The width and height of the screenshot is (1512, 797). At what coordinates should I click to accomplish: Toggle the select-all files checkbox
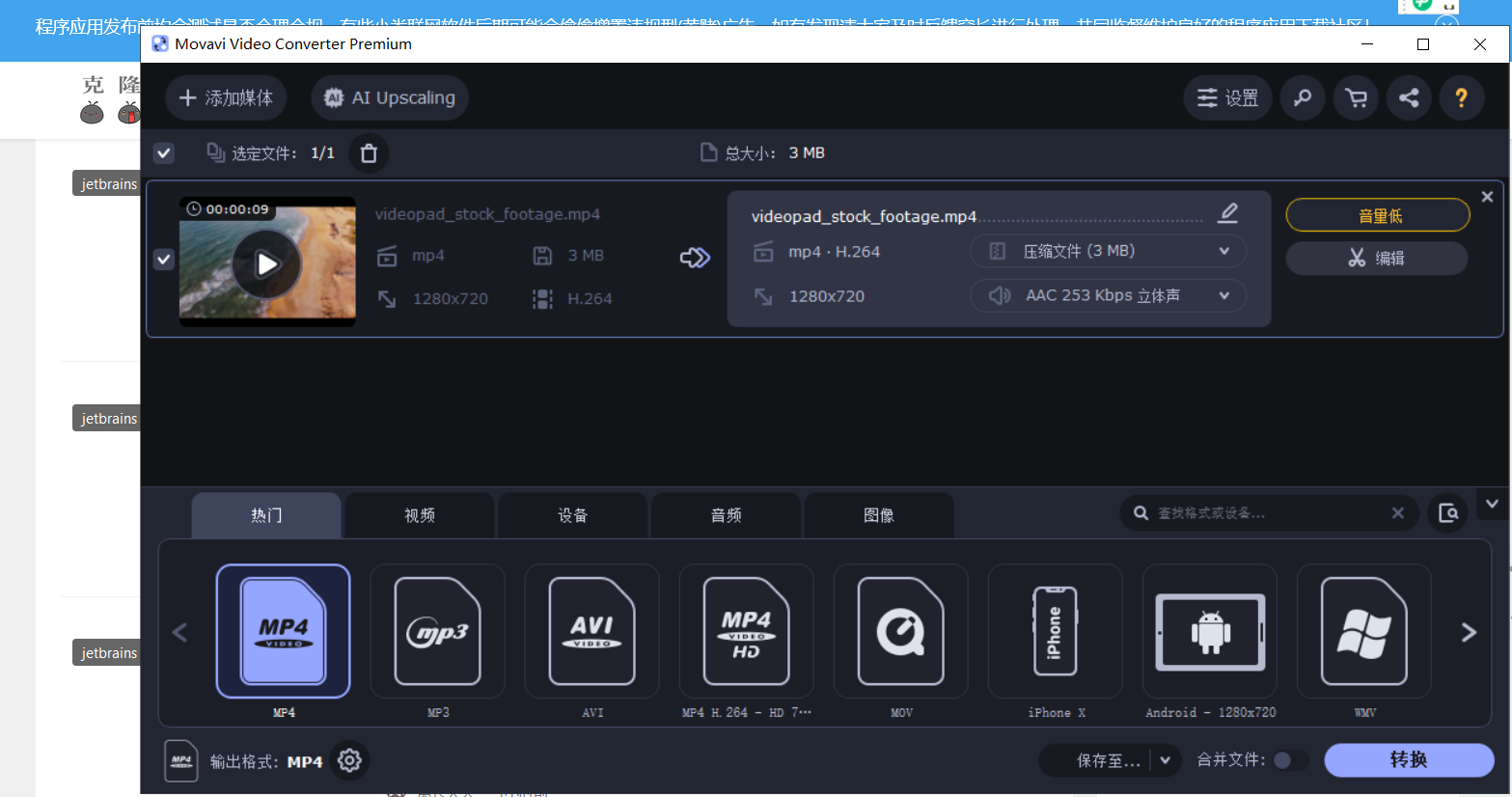click(x=164, y=152)
